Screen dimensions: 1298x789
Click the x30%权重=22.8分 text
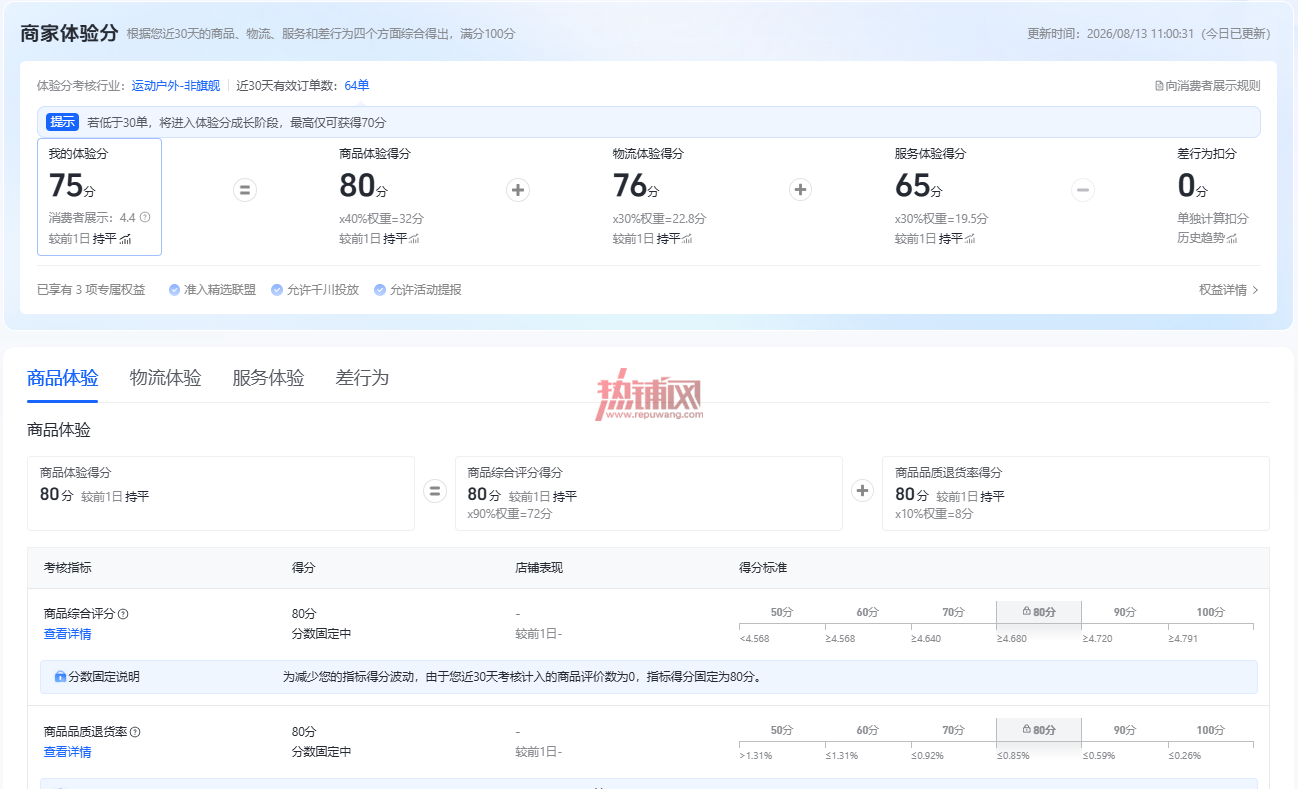point(659,218)
